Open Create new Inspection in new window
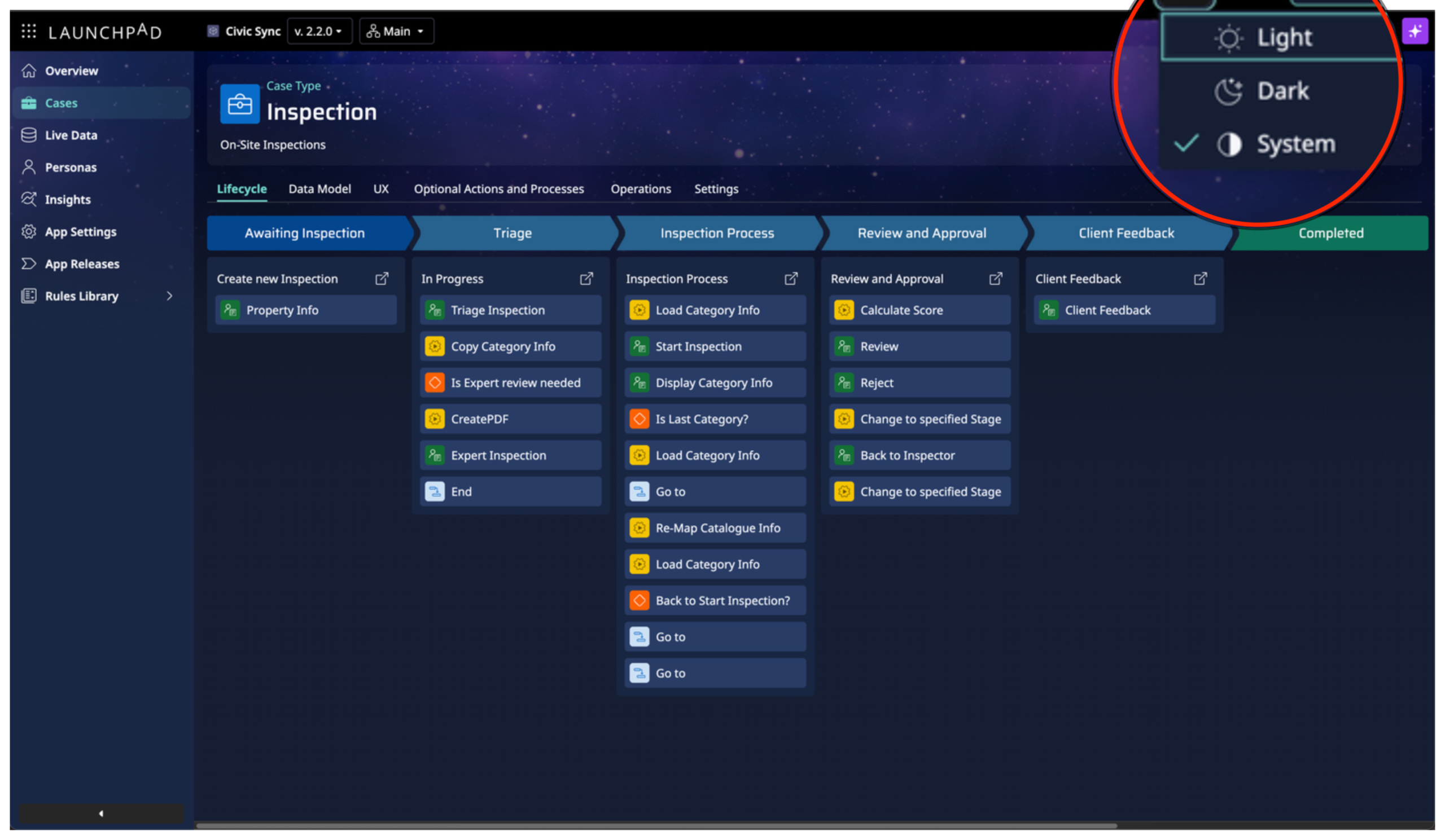 point(382,279)
